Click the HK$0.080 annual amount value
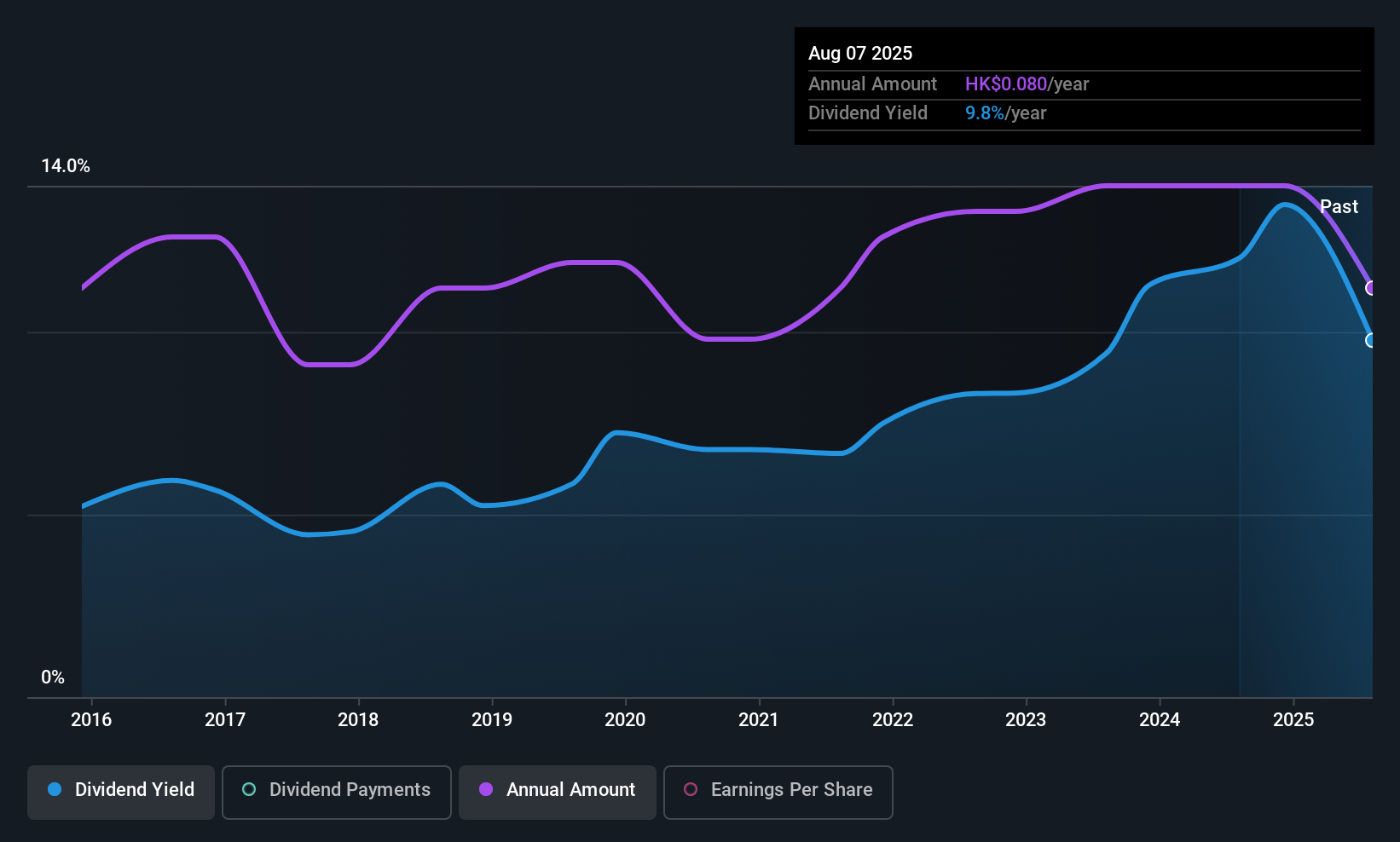Image resolution: width=1400 pixels, height=842 pixels. pos(1005,84)
